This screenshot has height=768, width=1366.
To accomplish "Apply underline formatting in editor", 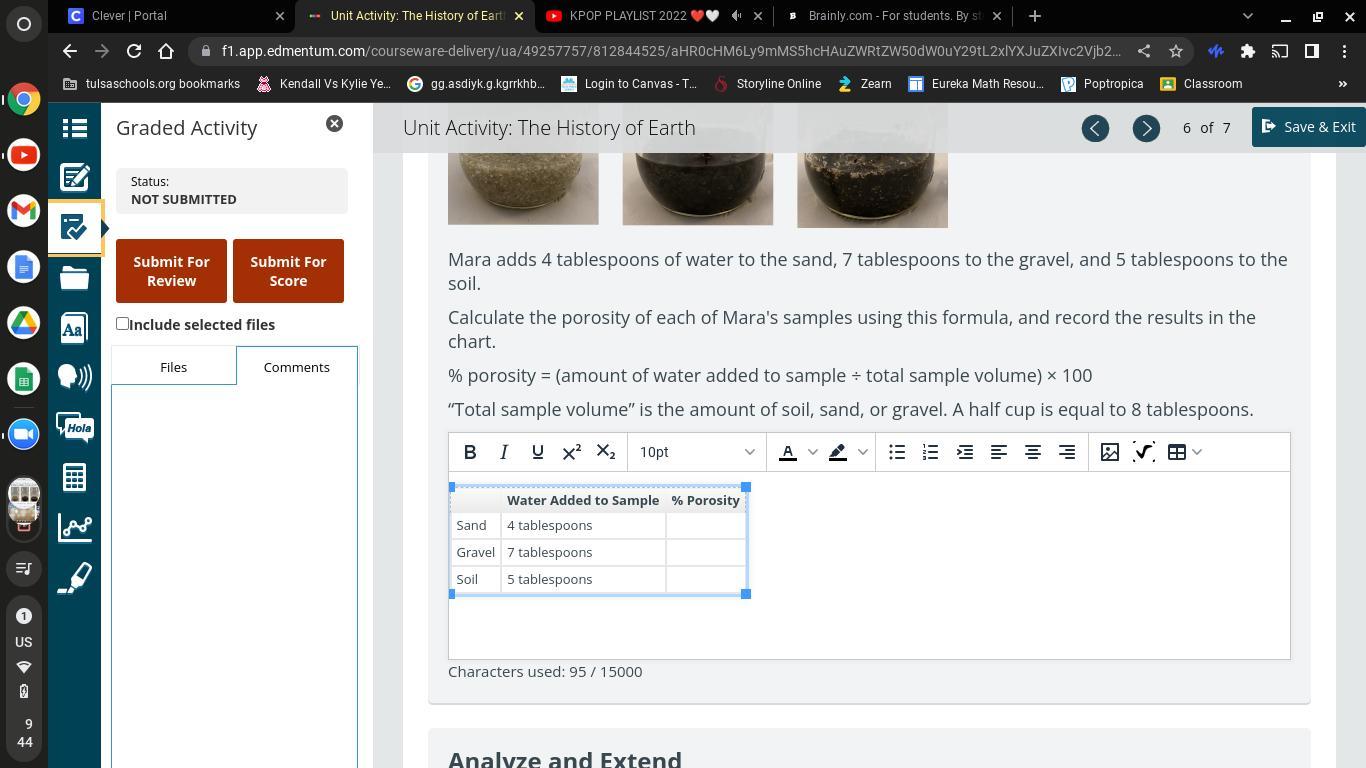I will coord(538,452).
